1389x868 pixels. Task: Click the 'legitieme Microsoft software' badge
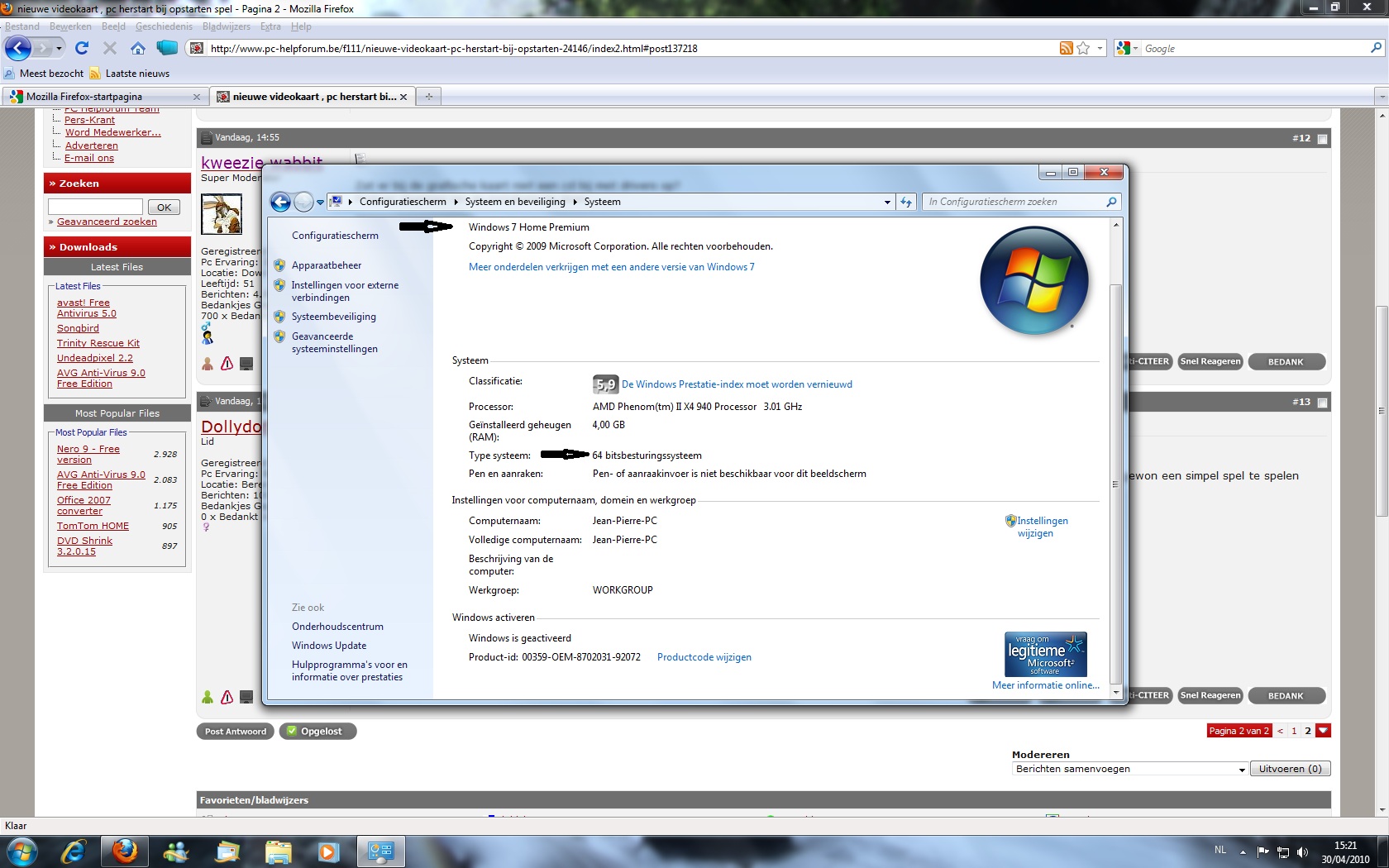[x=1045, y=654]
